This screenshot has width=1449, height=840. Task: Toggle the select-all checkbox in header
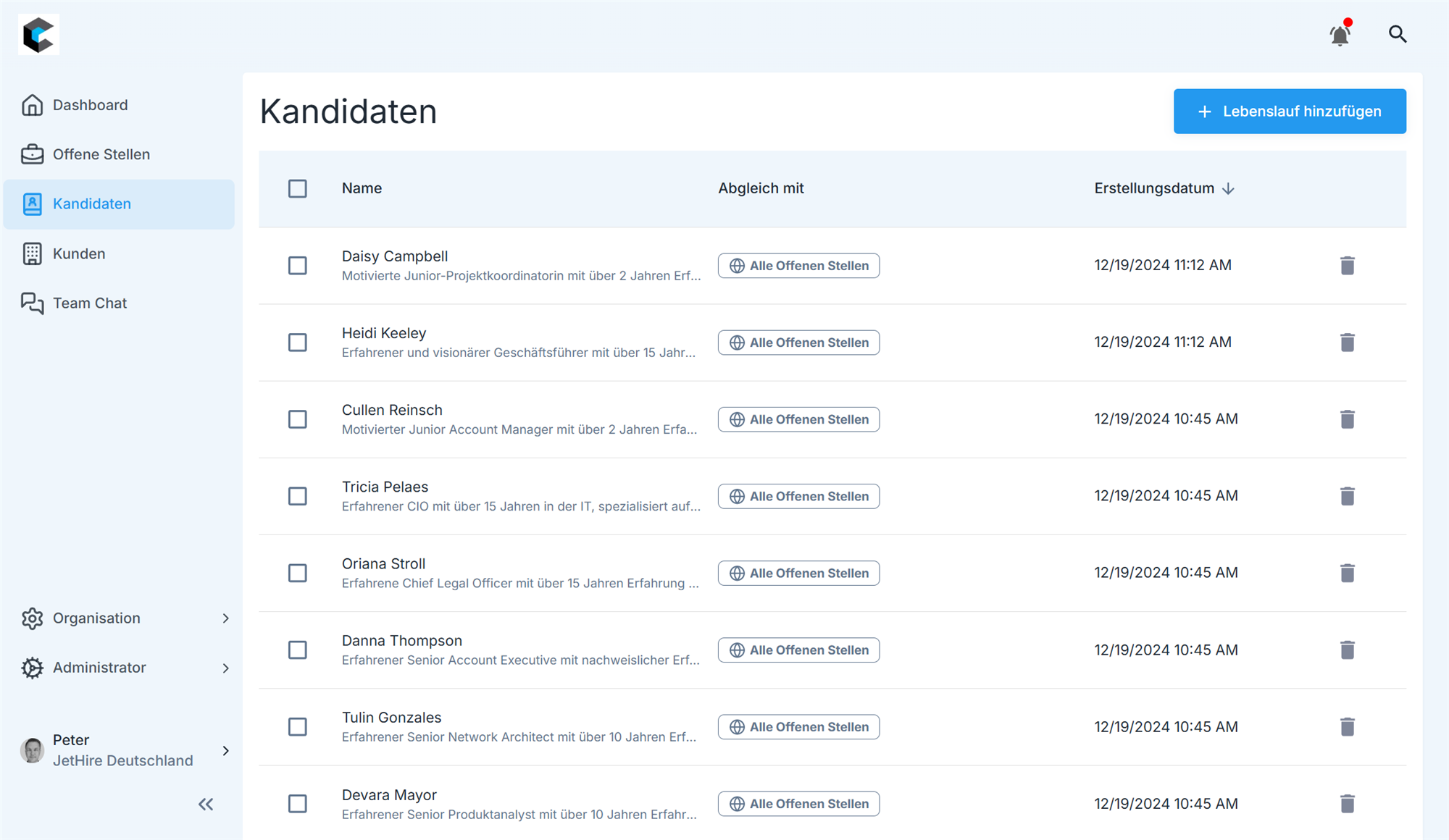[x=298, y=188]
